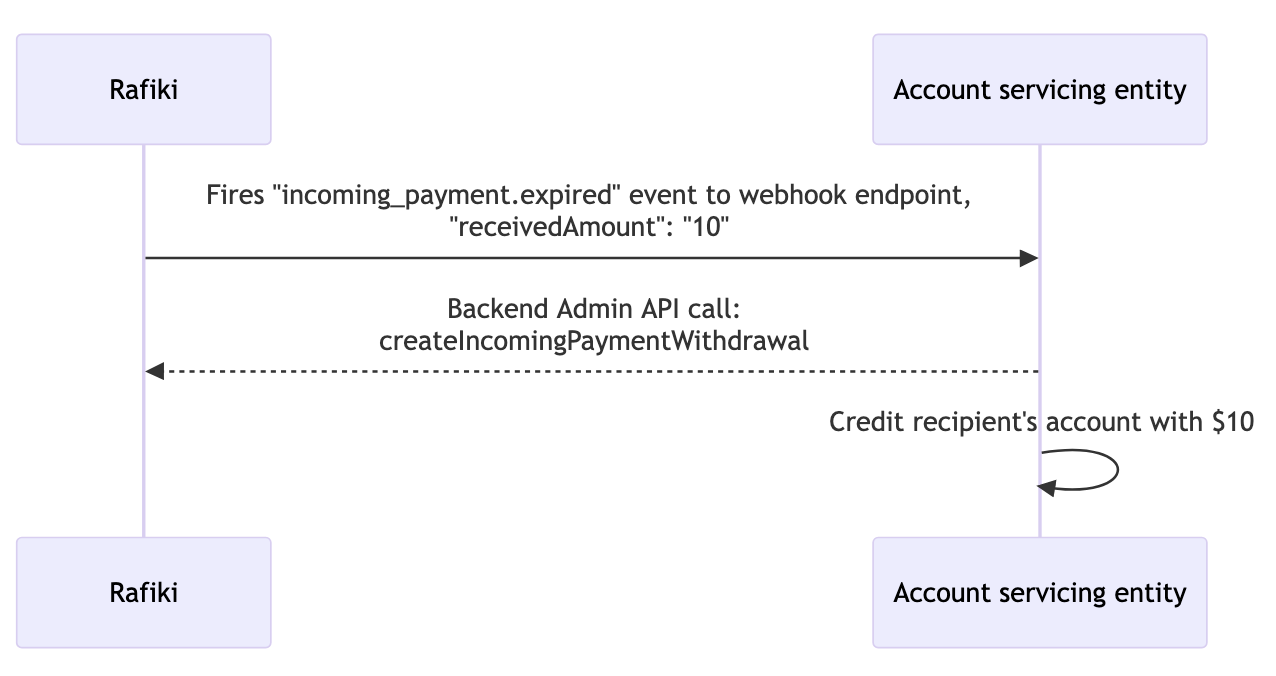The height and width of the screenshot is (676, 1276).
Task: Click the solid arrowhead at Account servicing entity
Action: 1029,259
